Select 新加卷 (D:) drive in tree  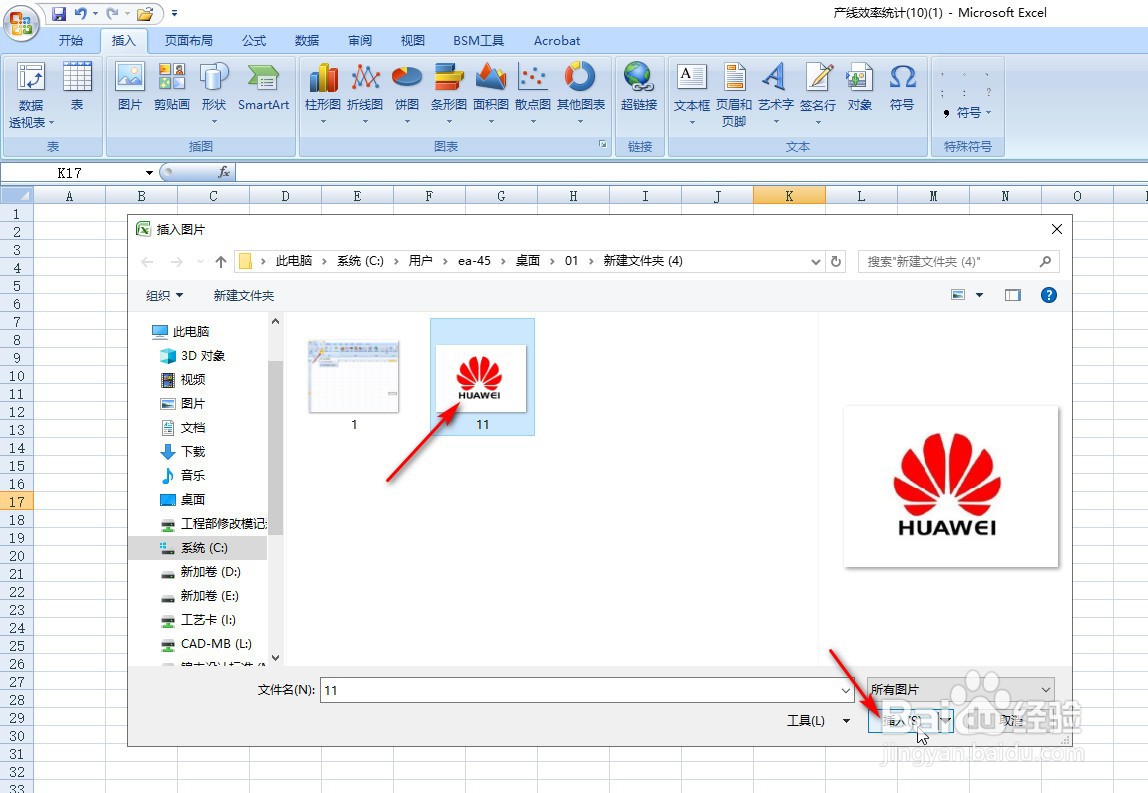[201, 572]
